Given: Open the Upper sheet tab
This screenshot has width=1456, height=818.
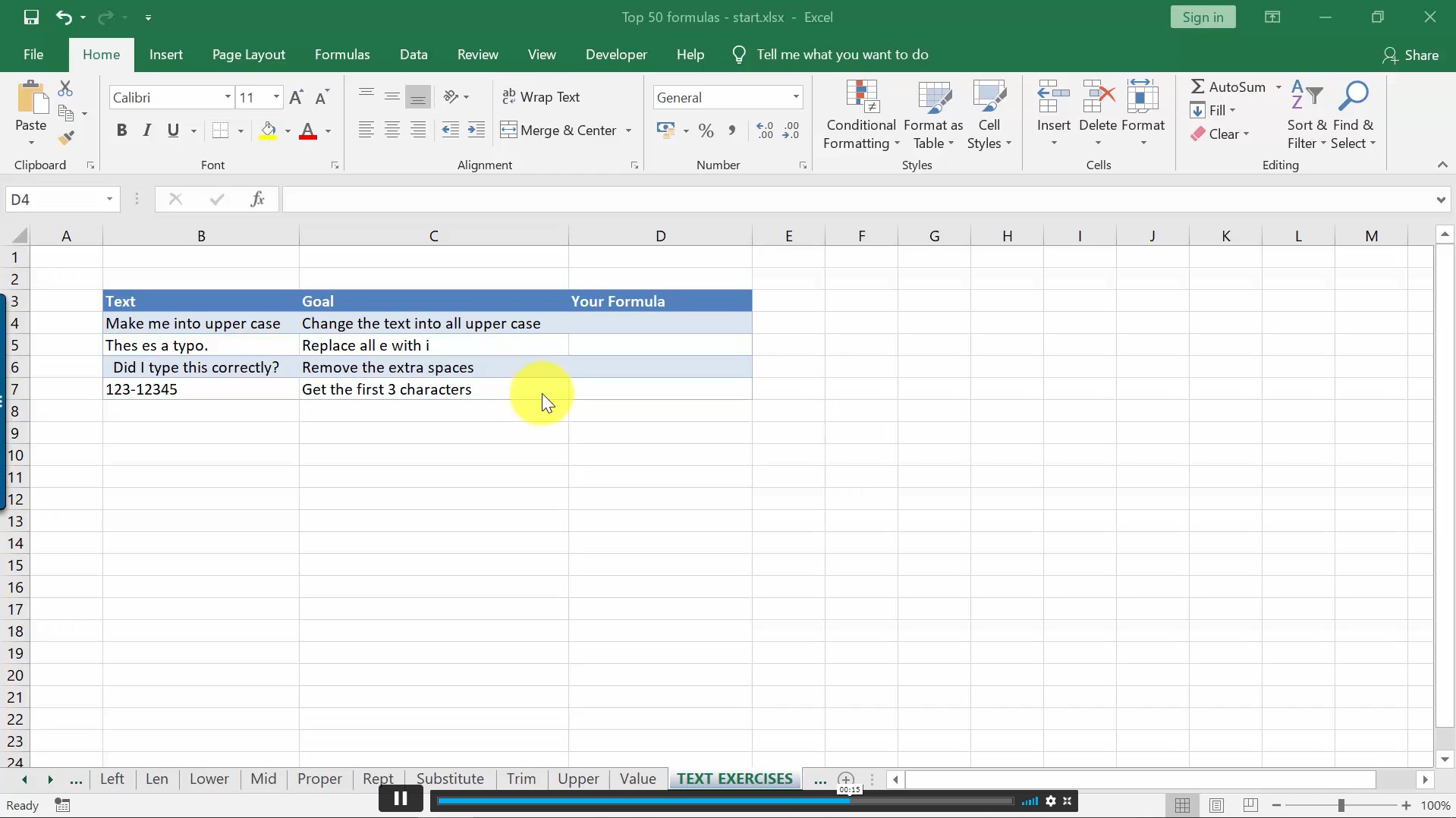Looking at the screenshot, I should [578, 779].
